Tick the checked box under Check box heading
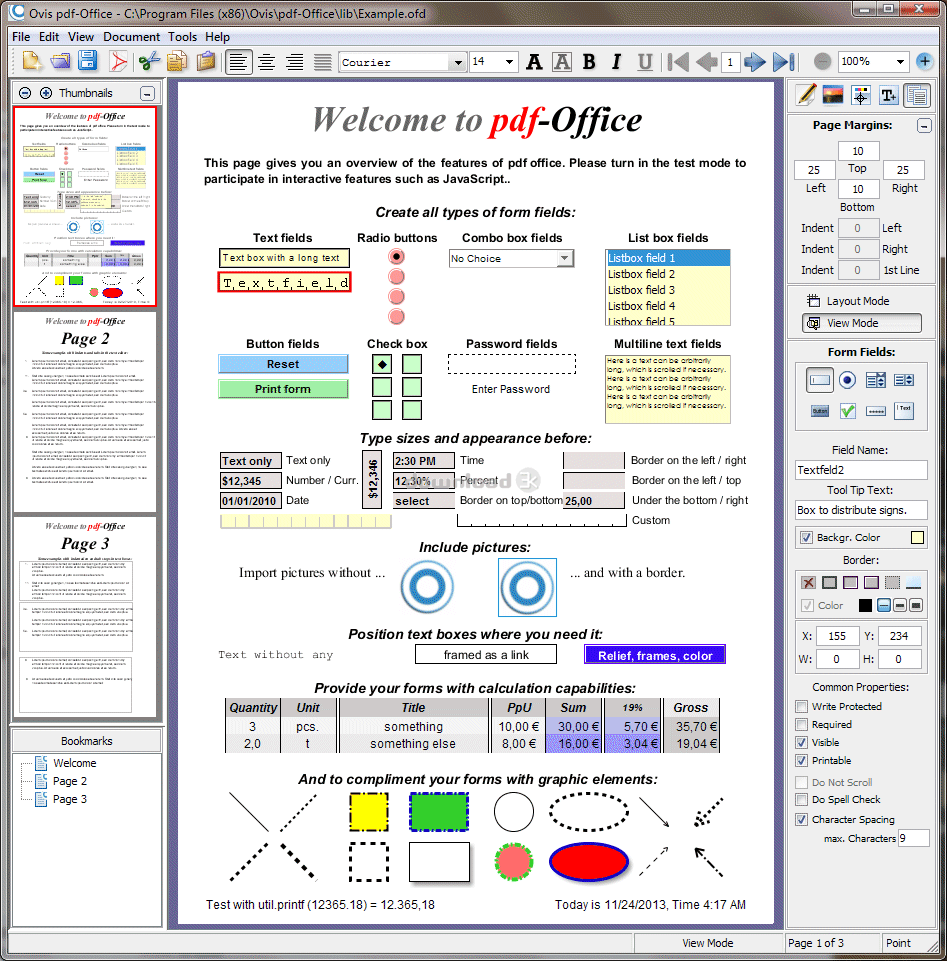This screenshot has height=961, width=947. pyautogui.click(x=382, y=364)
